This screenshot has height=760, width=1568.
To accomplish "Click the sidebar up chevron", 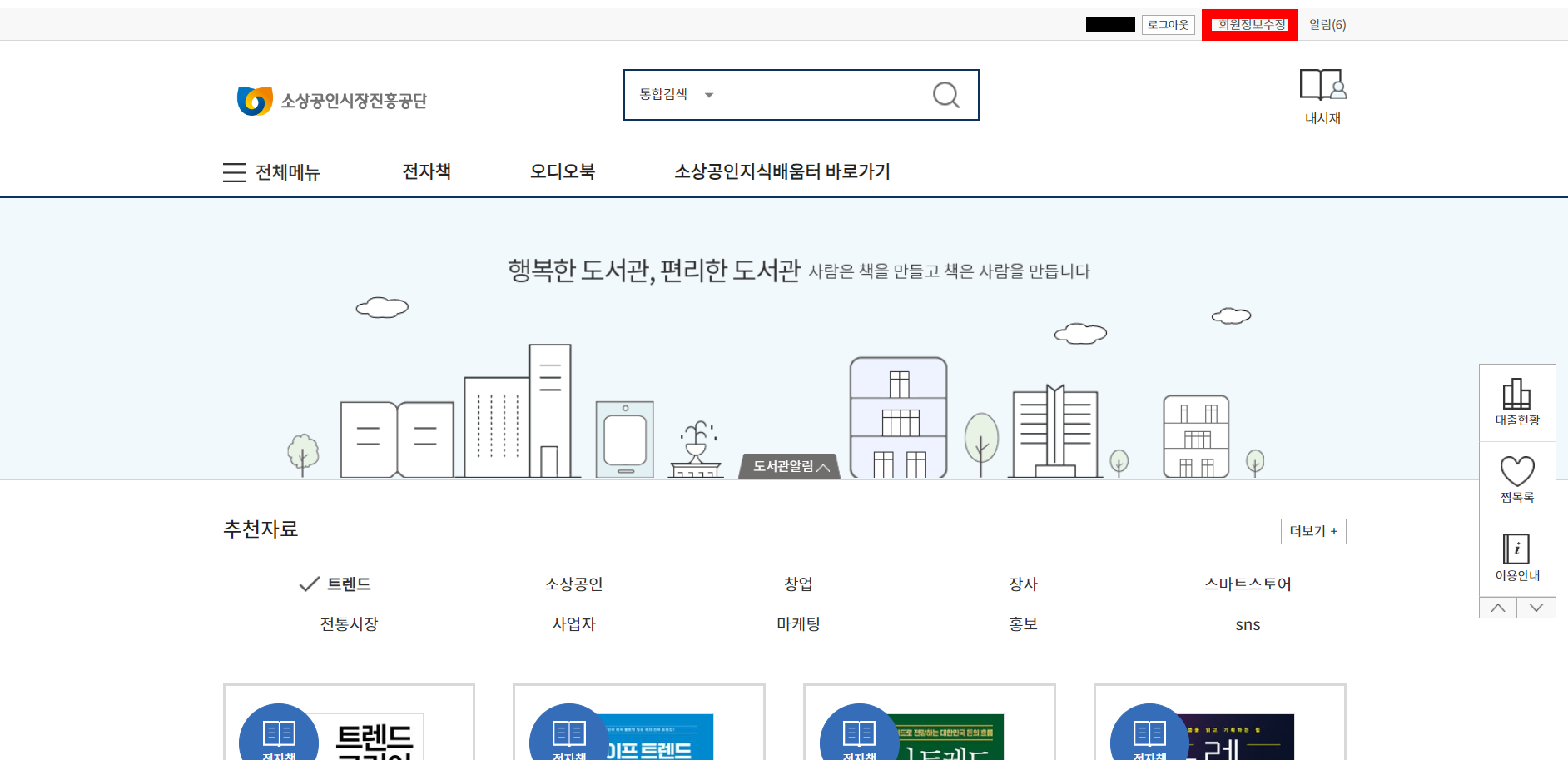I will [1497, 608].
